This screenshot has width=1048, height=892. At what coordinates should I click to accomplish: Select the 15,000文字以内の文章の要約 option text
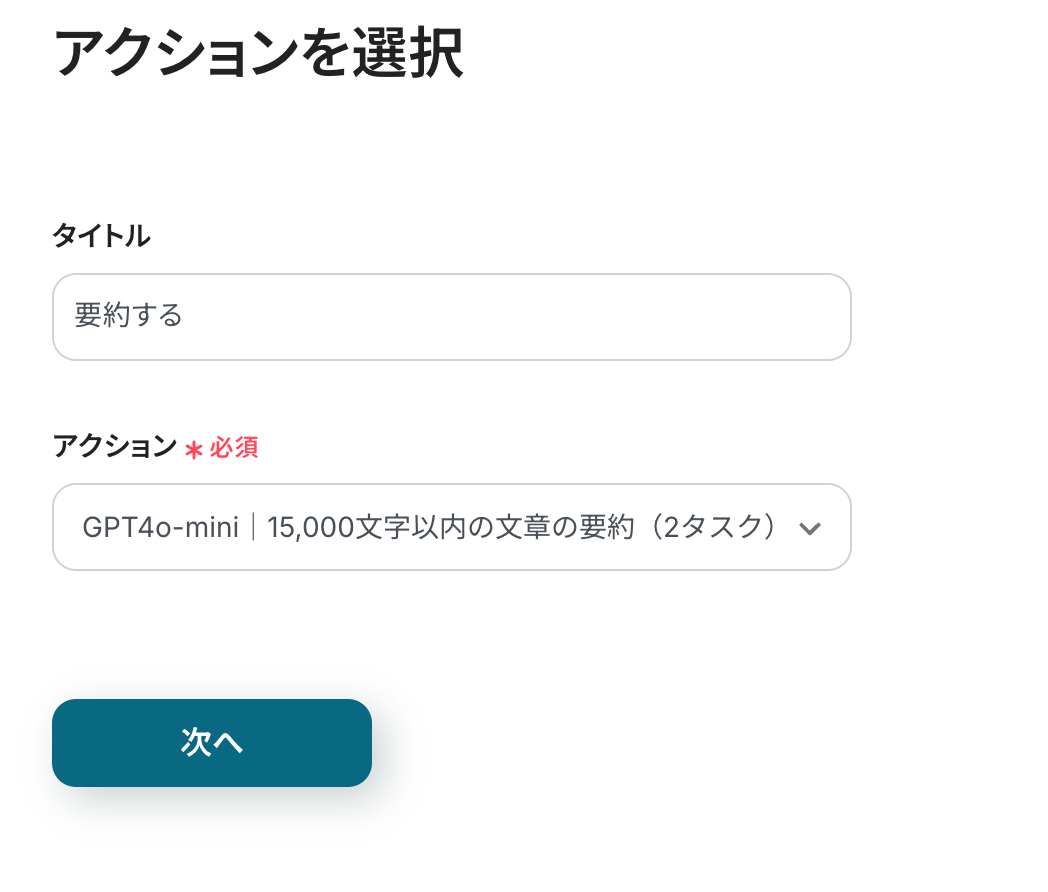(x=441, y=527)
